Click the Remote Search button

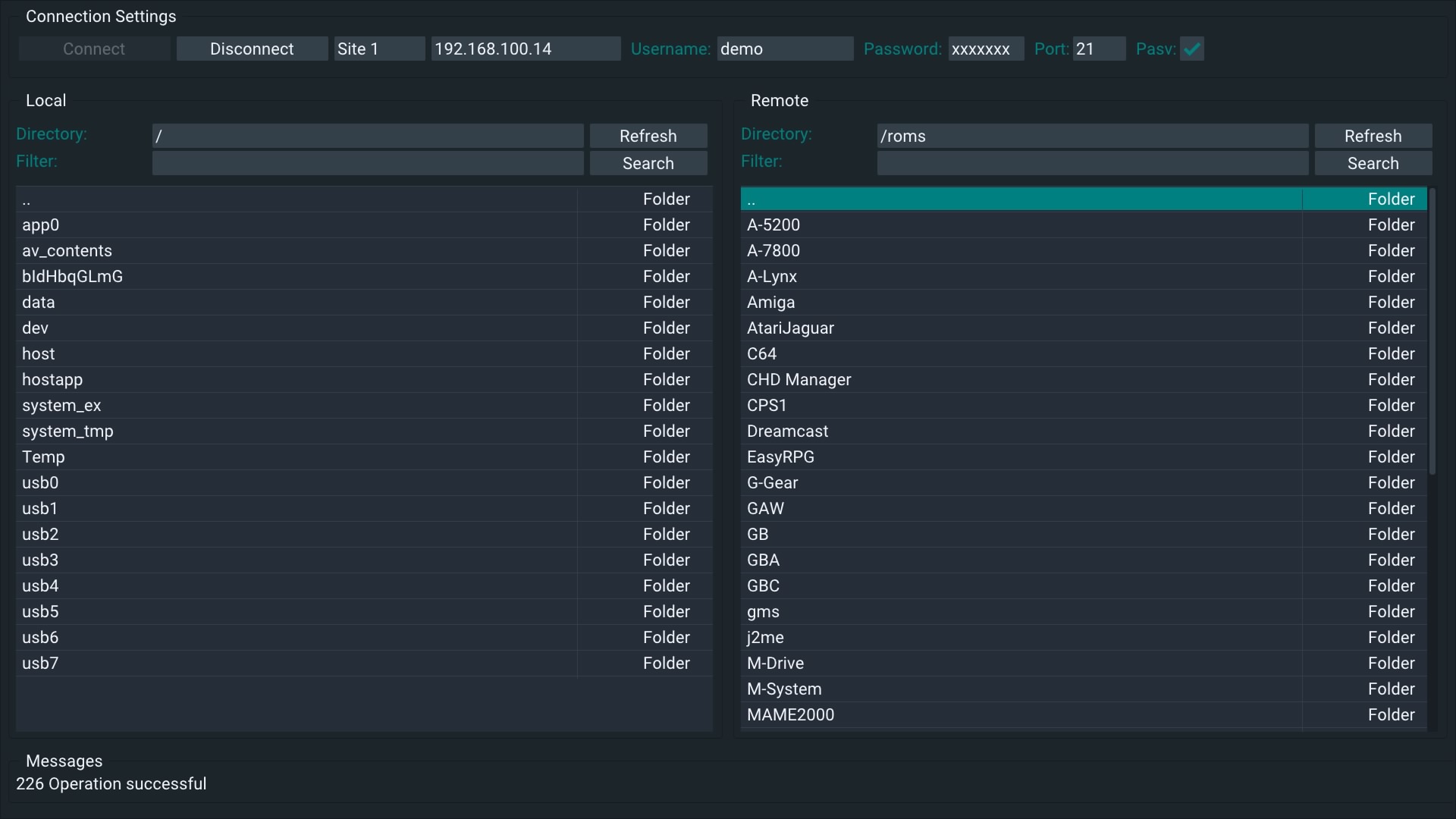click(x=1373, y=164)
